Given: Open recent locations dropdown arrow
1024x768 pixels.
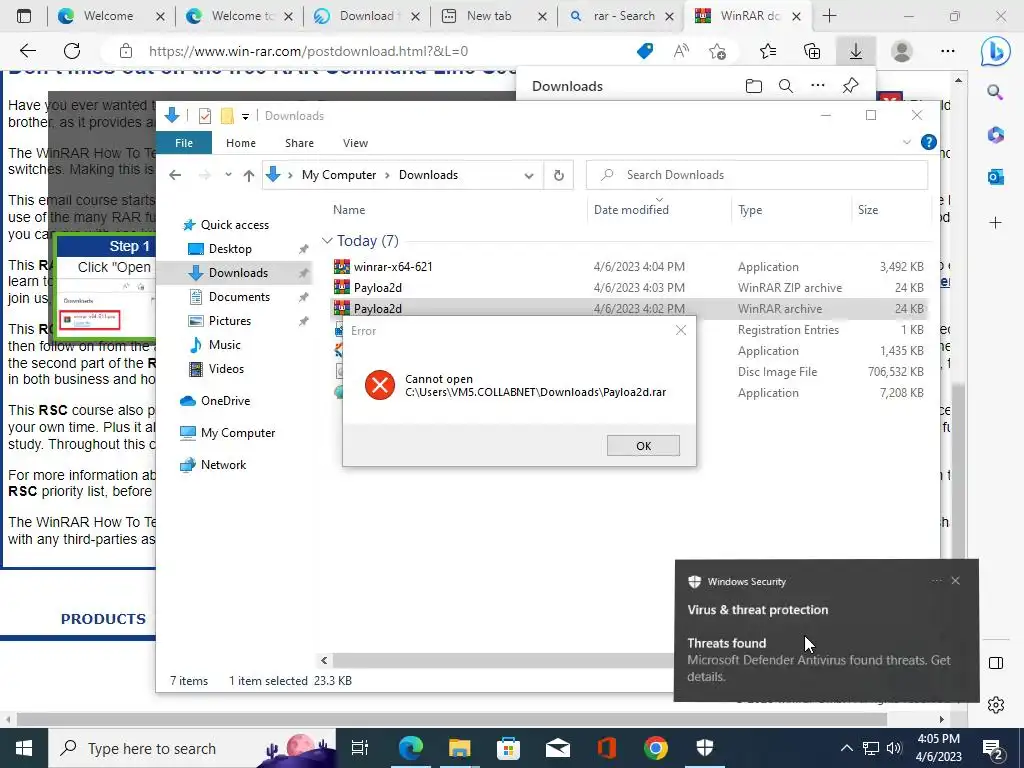Looking at the screenshot, I should pos(228,175).
